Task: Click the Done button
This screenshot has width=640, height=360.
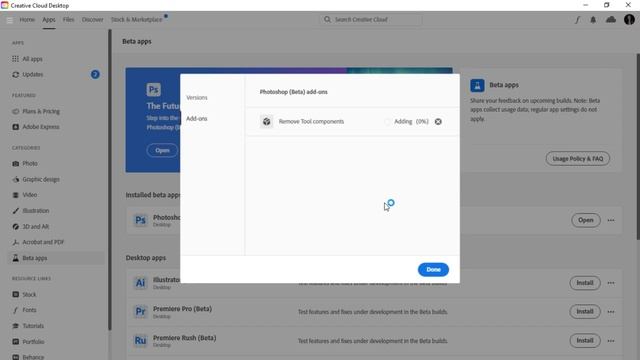Action: (433, 269)
